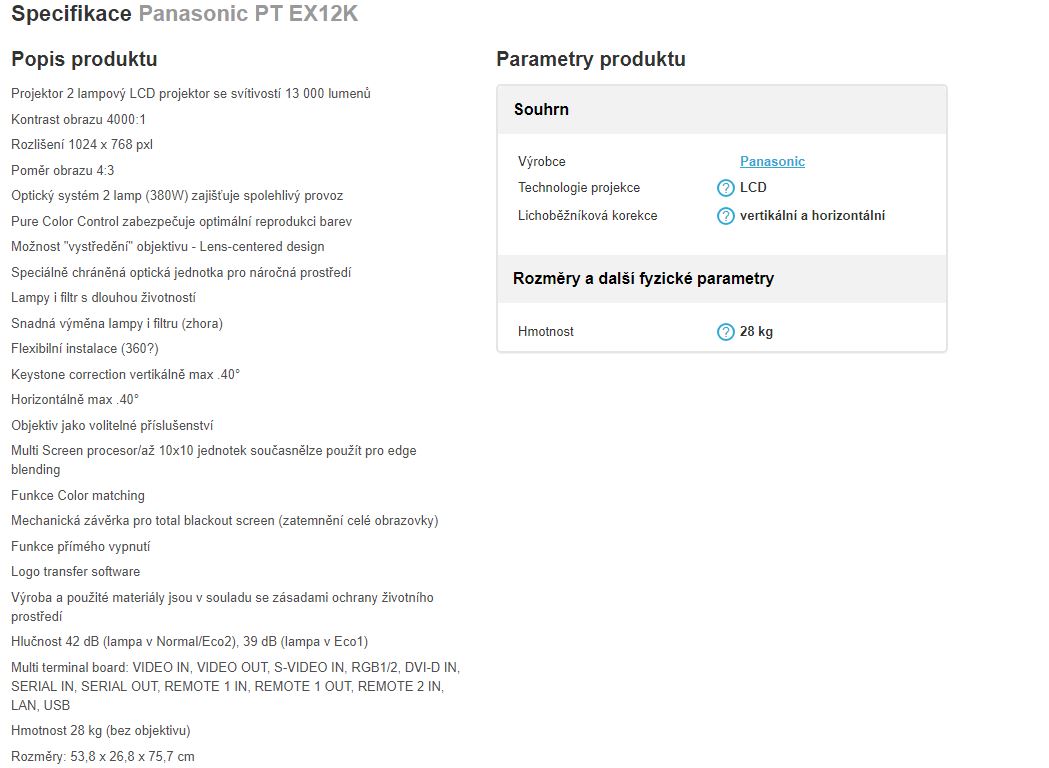Select the Souhrn section header

[x=722, y=110]
